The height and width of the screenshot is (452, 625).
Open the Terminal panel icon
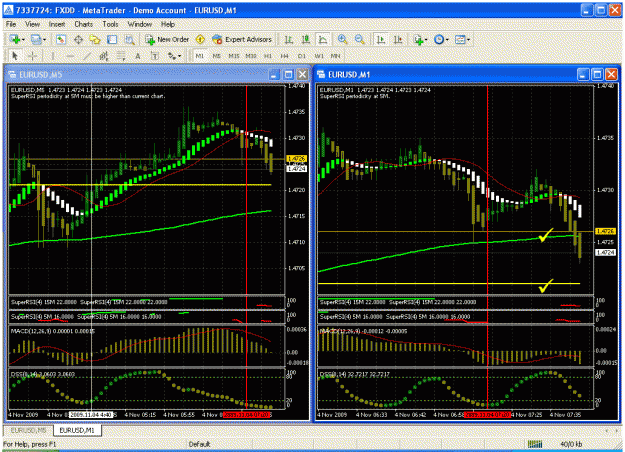tap(112, 39)
